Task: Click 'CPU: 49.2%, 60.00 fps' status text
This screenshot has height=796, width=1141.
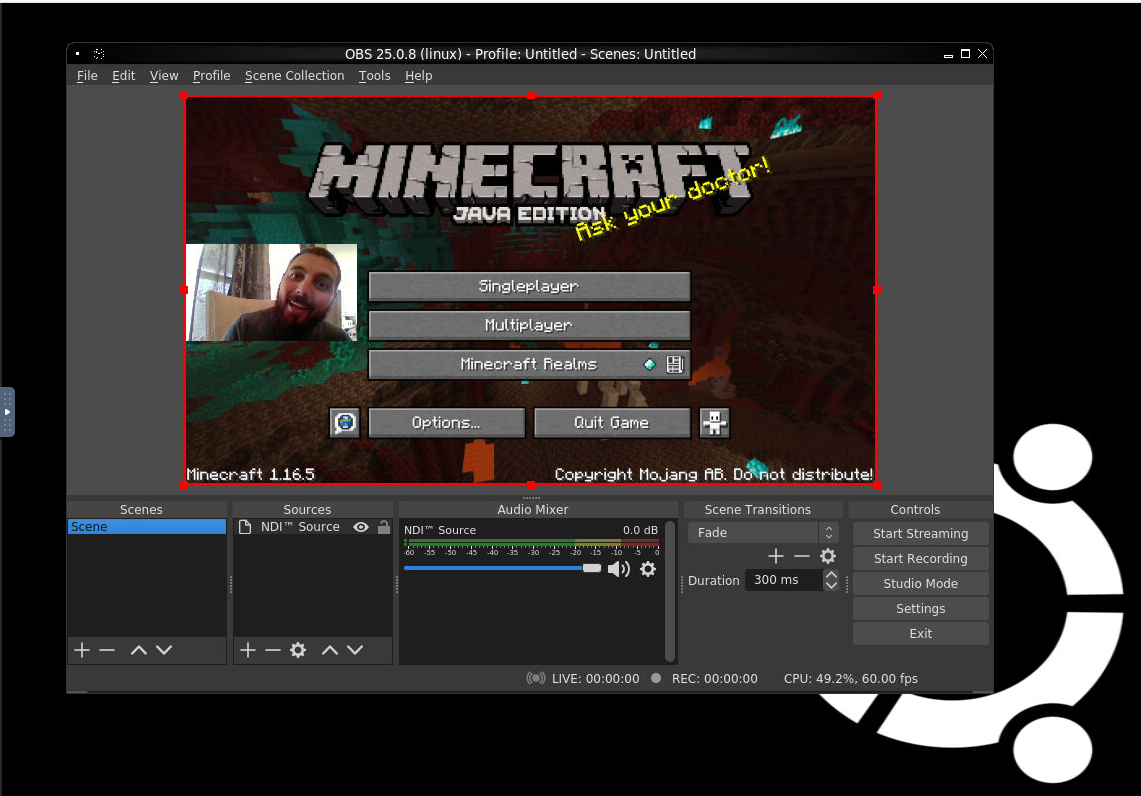Action: (851, 679)
